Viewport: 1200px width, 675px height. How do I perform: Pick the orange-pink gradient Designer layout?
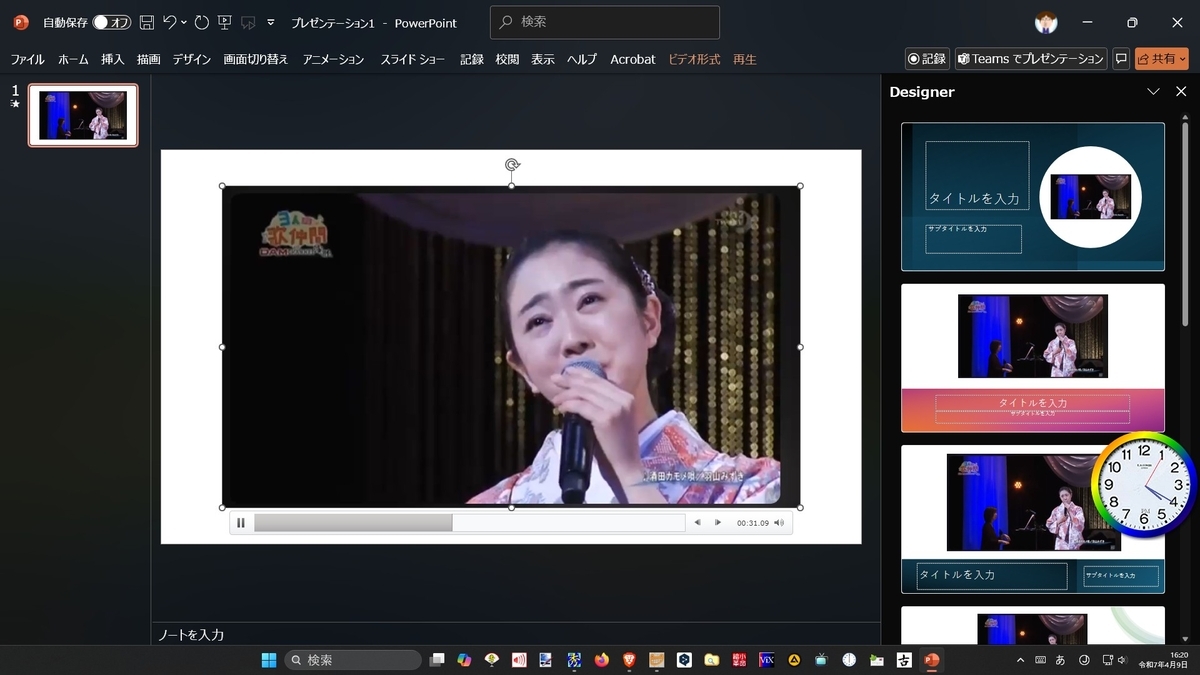click(x=1033, y=358)
